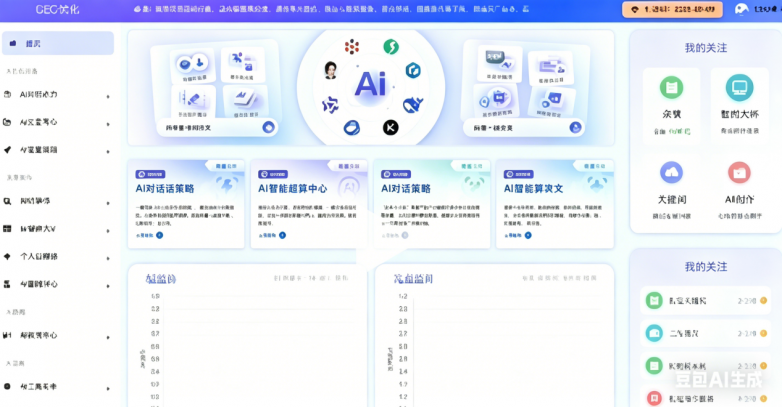Click the user avatar in top bar
The image size is (782, 407).
(741, 9)
